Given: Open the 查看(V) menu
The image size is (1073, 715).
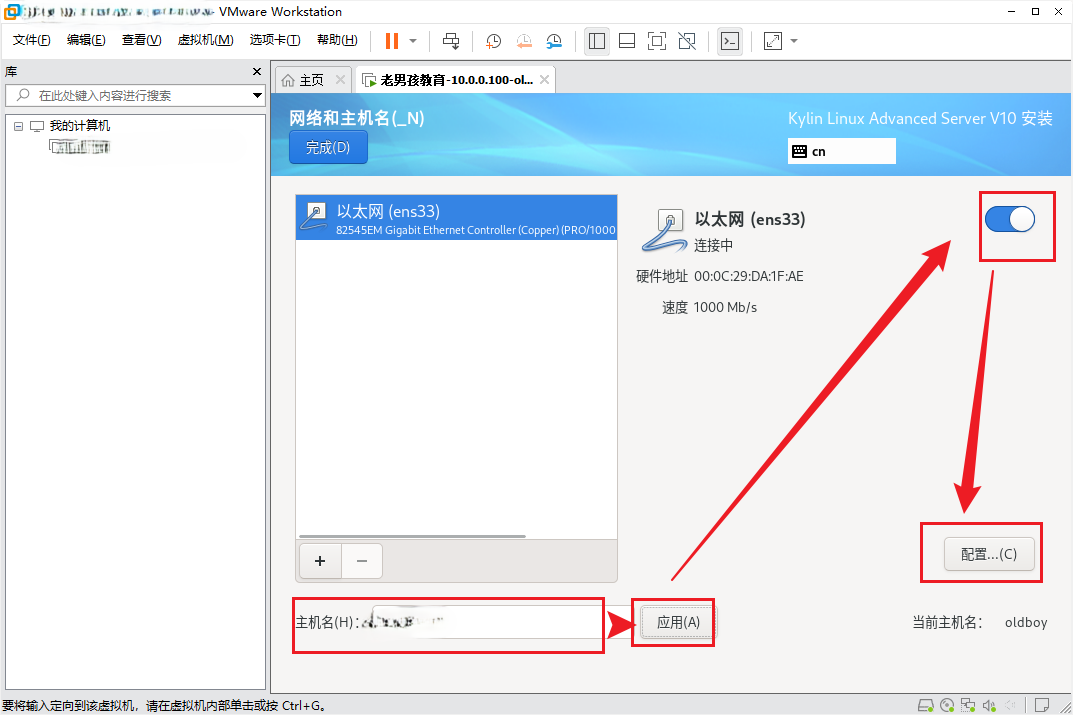Looking at the screenshot, I should [142, 40].
